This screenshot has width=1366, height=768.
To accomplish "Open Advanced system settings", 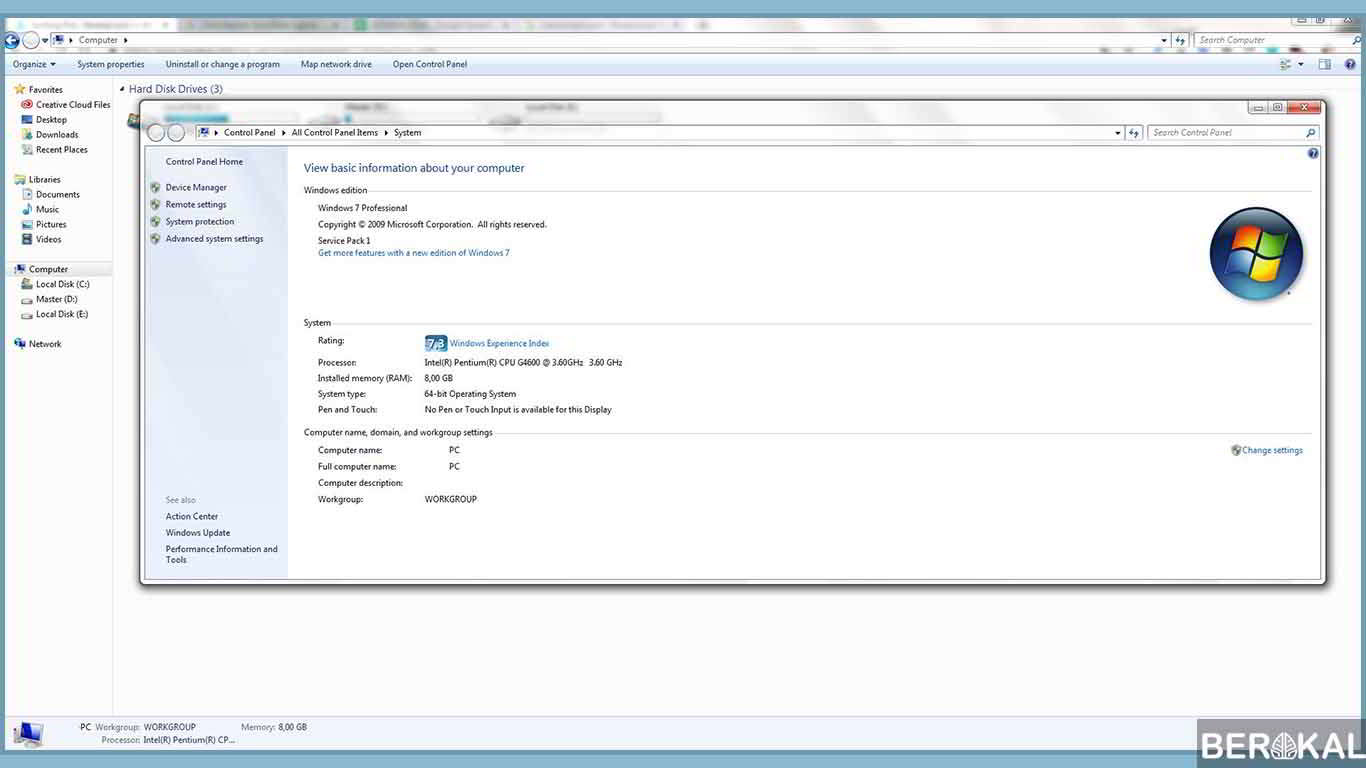I will click(x=214, y=239).
